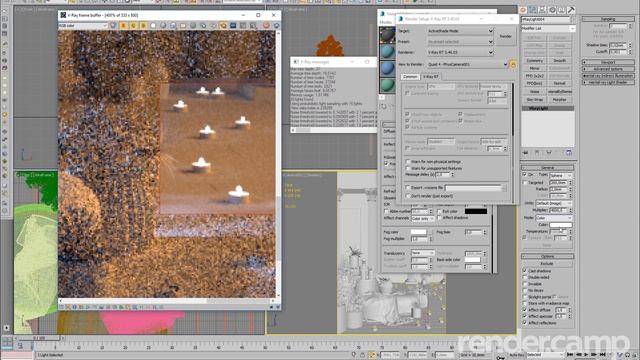Toggle the alpha channel white circle icon
Viewport: 640px width, 360px height.
click(153, 26)
